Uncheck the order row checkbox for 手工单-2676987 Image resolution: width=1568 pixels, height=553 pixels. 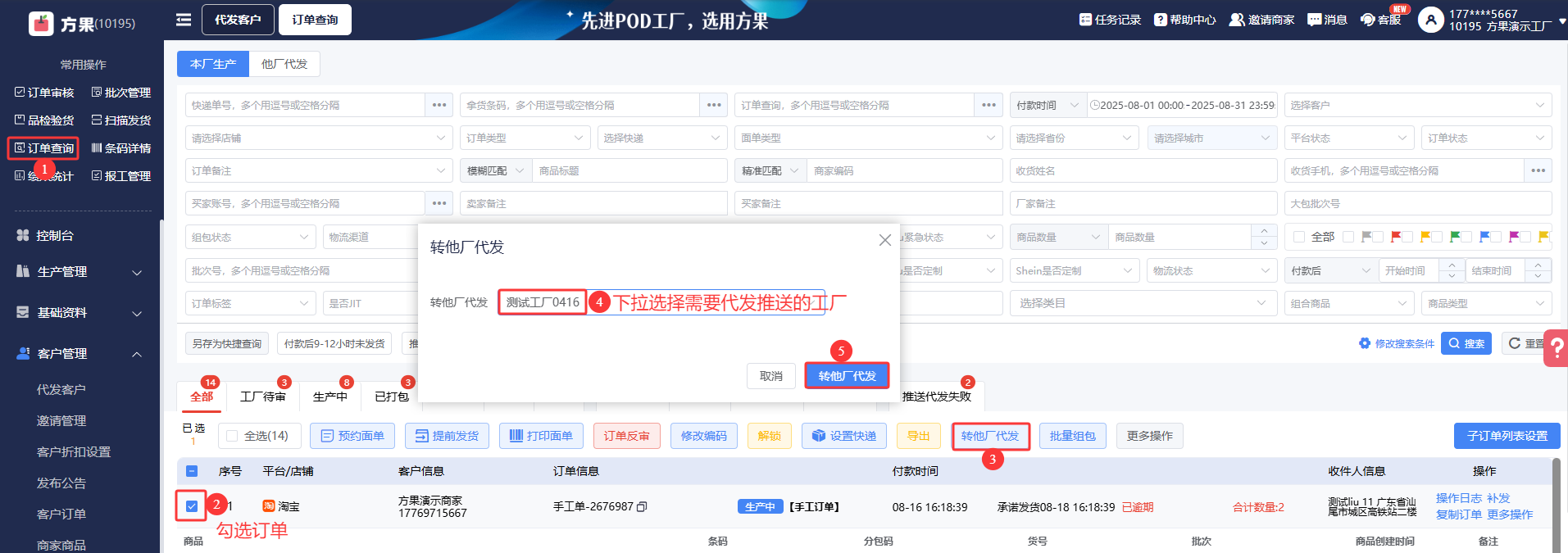pos(192,506)
